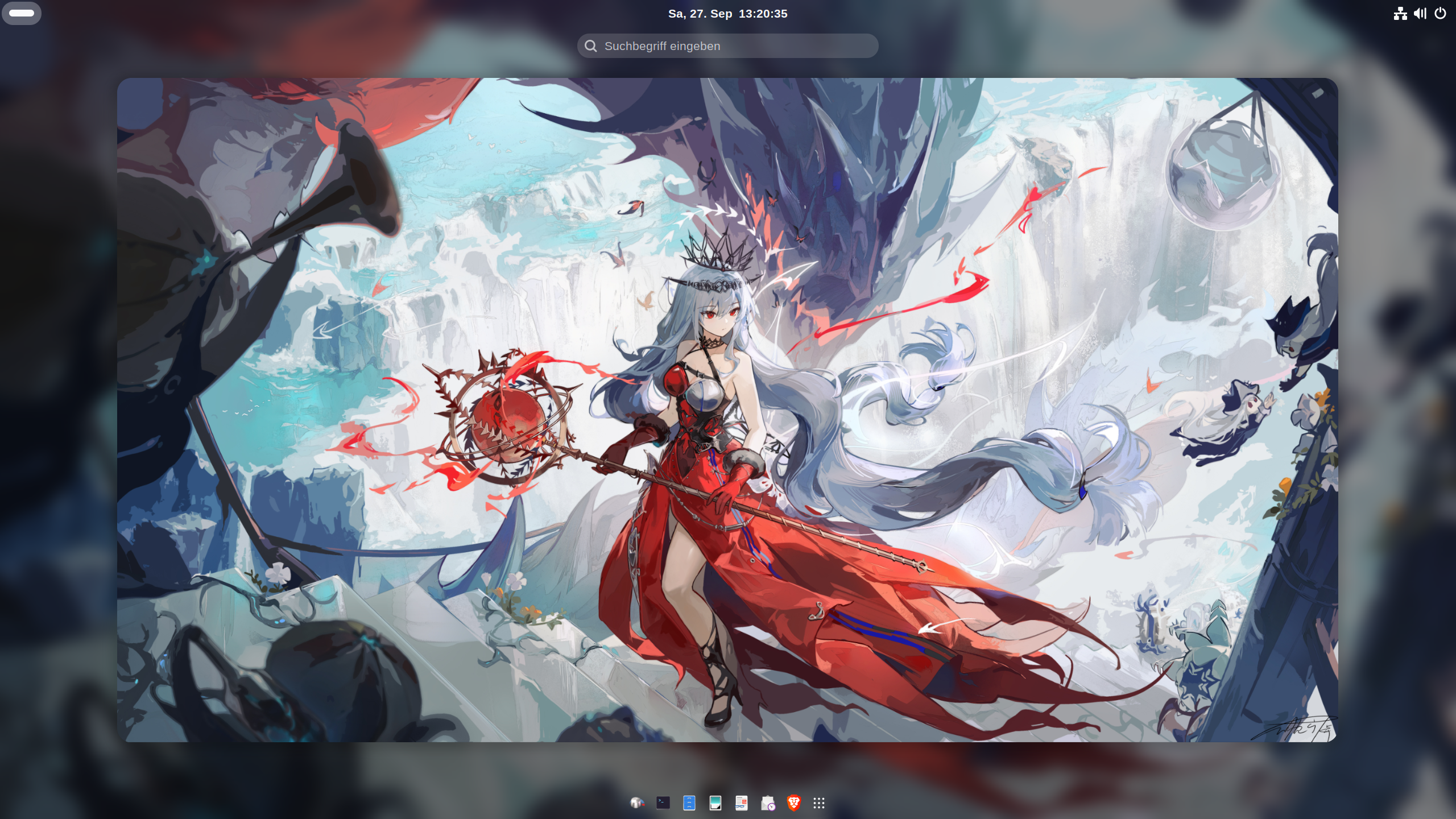Open the calendar from date Sa, 27. Sep
Image resolution: width=1456 pixels, height=819 pixels.
point(700,14)
